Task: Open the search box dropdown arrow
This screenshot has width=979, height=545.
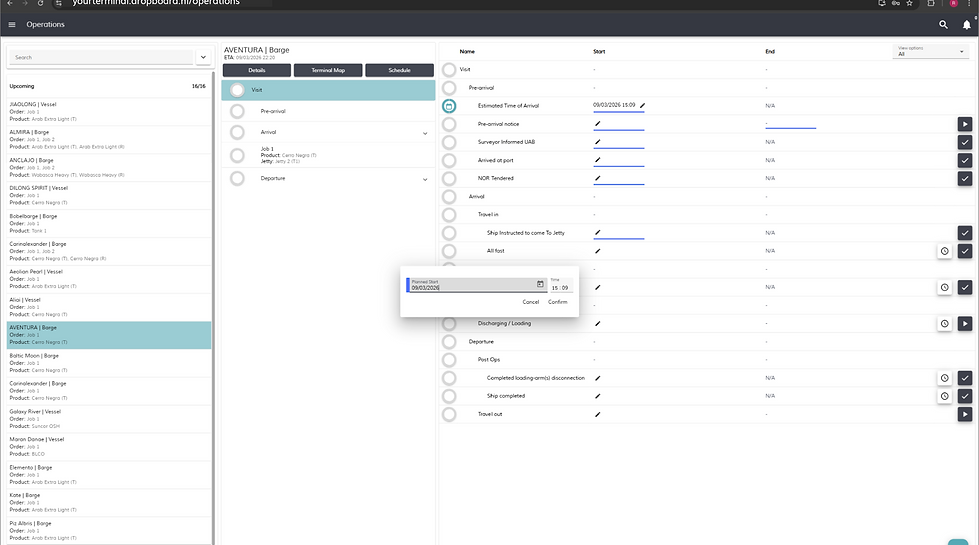Action: [x=203, y=57]
